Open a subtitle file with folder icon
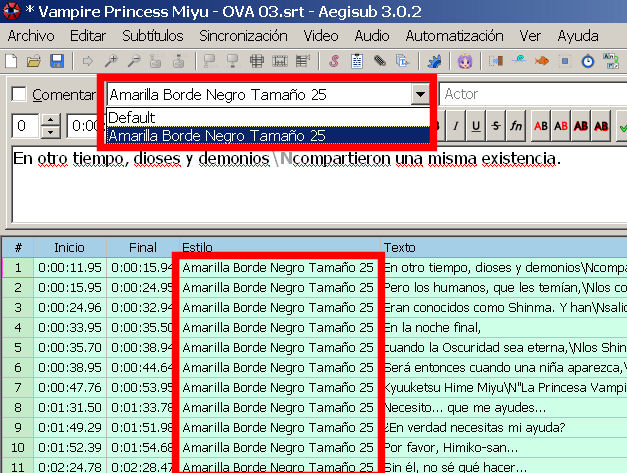 pos(34,62)
